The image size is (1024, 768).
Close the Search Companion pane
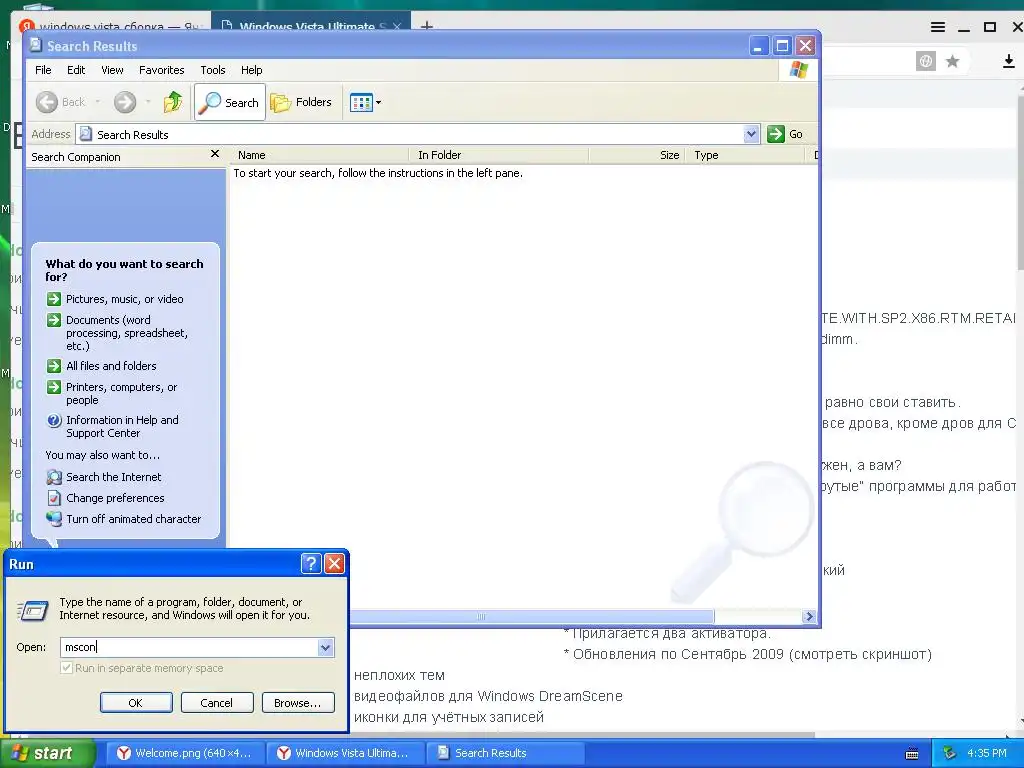[x=215, y=154]
